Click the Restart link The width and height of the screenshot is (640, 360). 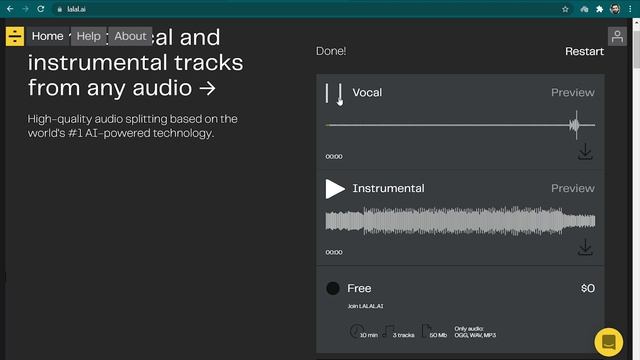coord(584,51)
